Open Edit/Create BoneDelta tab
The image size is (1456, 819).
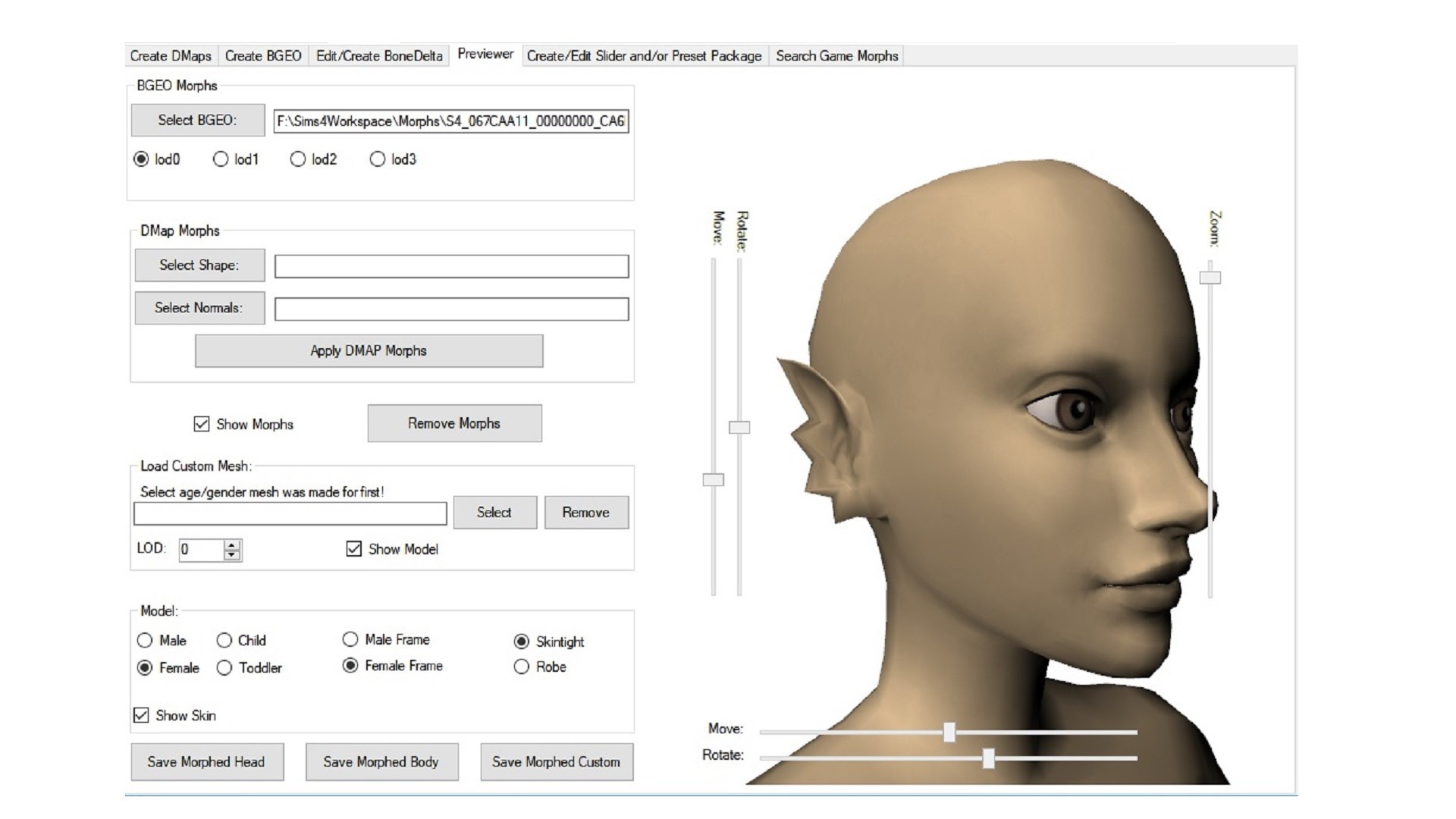click(x=379, y=56)
